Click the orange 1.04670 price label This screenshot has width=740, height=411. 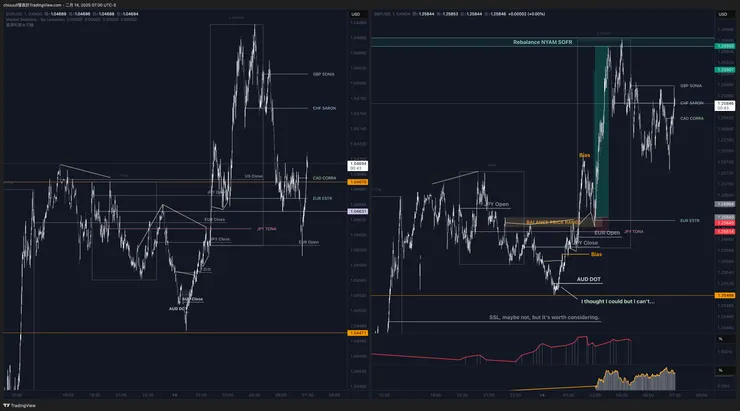click(x=358, y=182)
